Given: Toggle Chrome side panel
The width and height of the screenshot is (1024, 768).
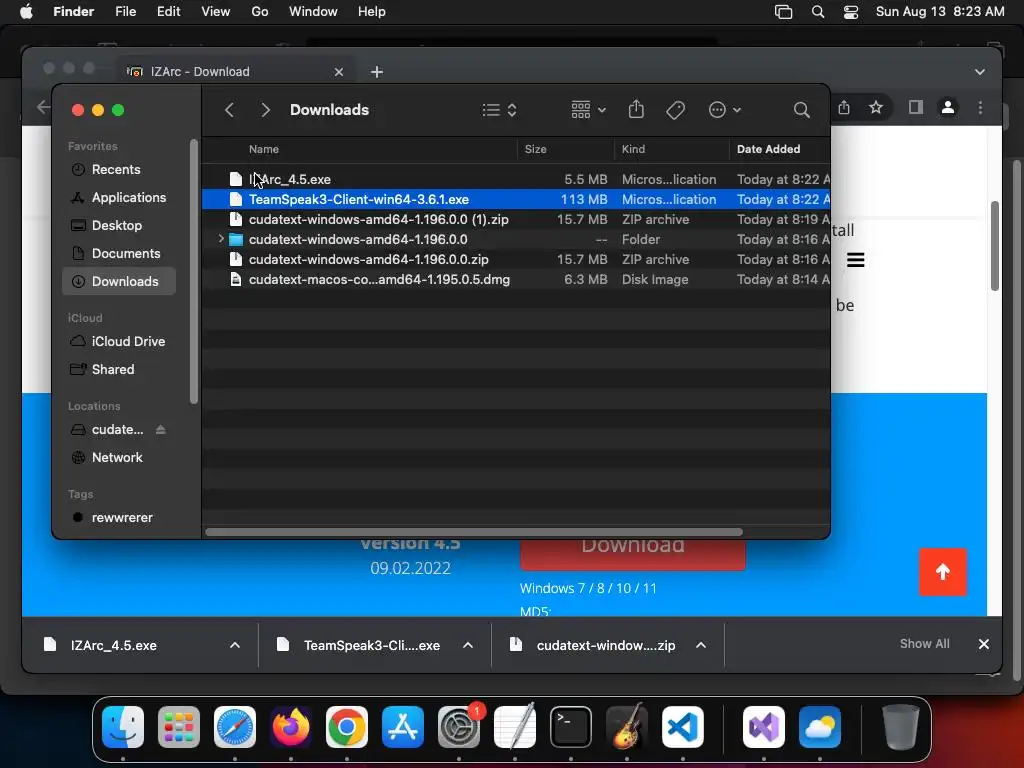Looking at the screenshot, I should 916,107.
